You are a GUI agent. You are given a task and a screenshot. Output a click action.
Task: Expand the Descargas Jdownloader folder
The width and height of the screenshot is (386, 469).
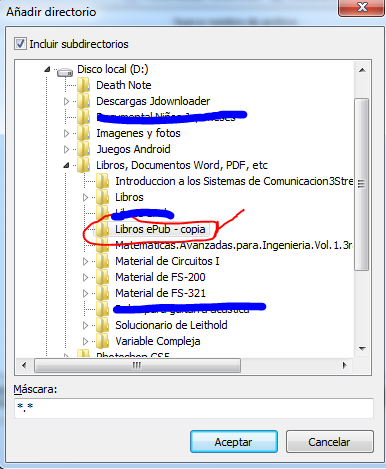tap(66, 101)
